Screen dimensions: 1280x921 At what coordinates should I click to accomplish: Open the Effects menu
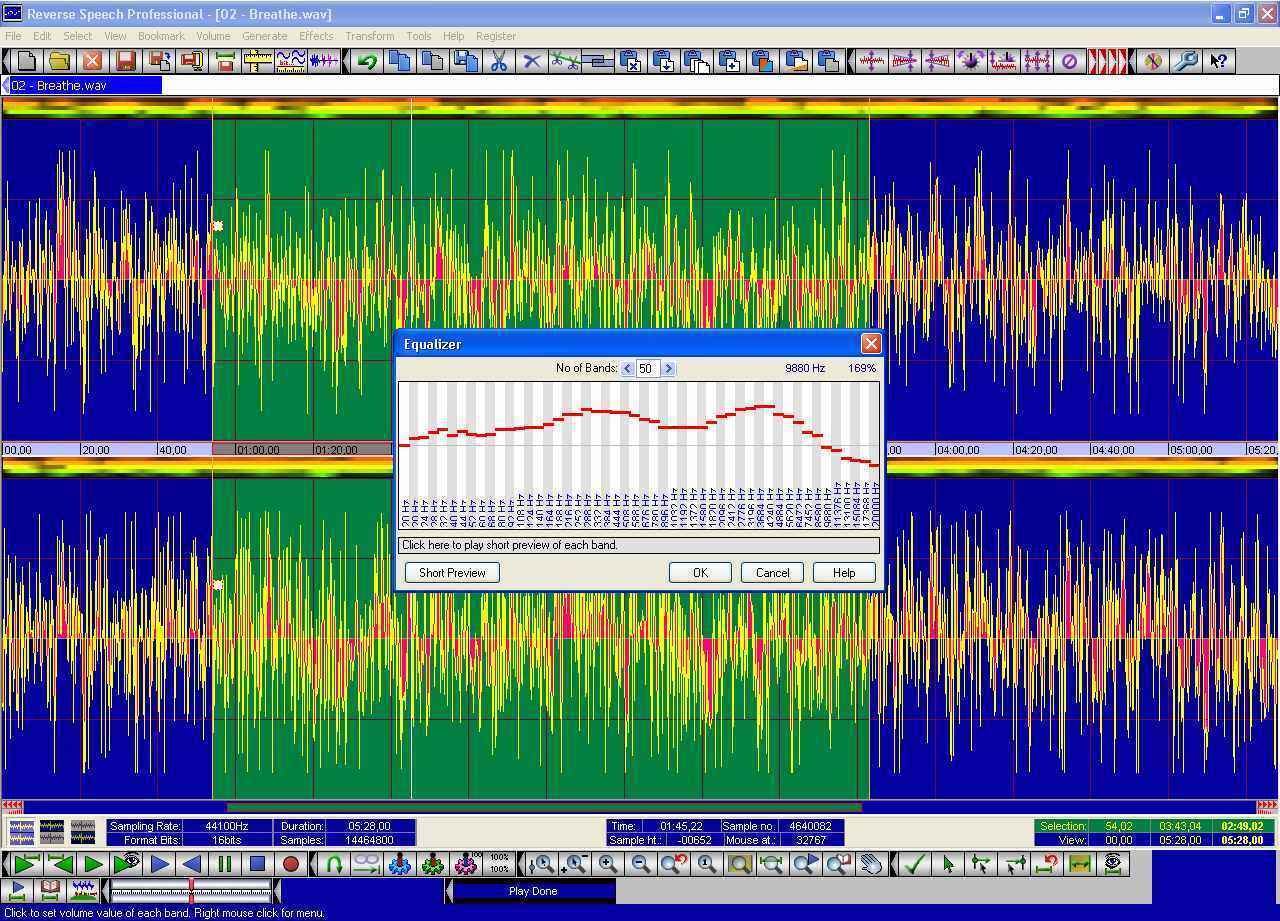316,36
